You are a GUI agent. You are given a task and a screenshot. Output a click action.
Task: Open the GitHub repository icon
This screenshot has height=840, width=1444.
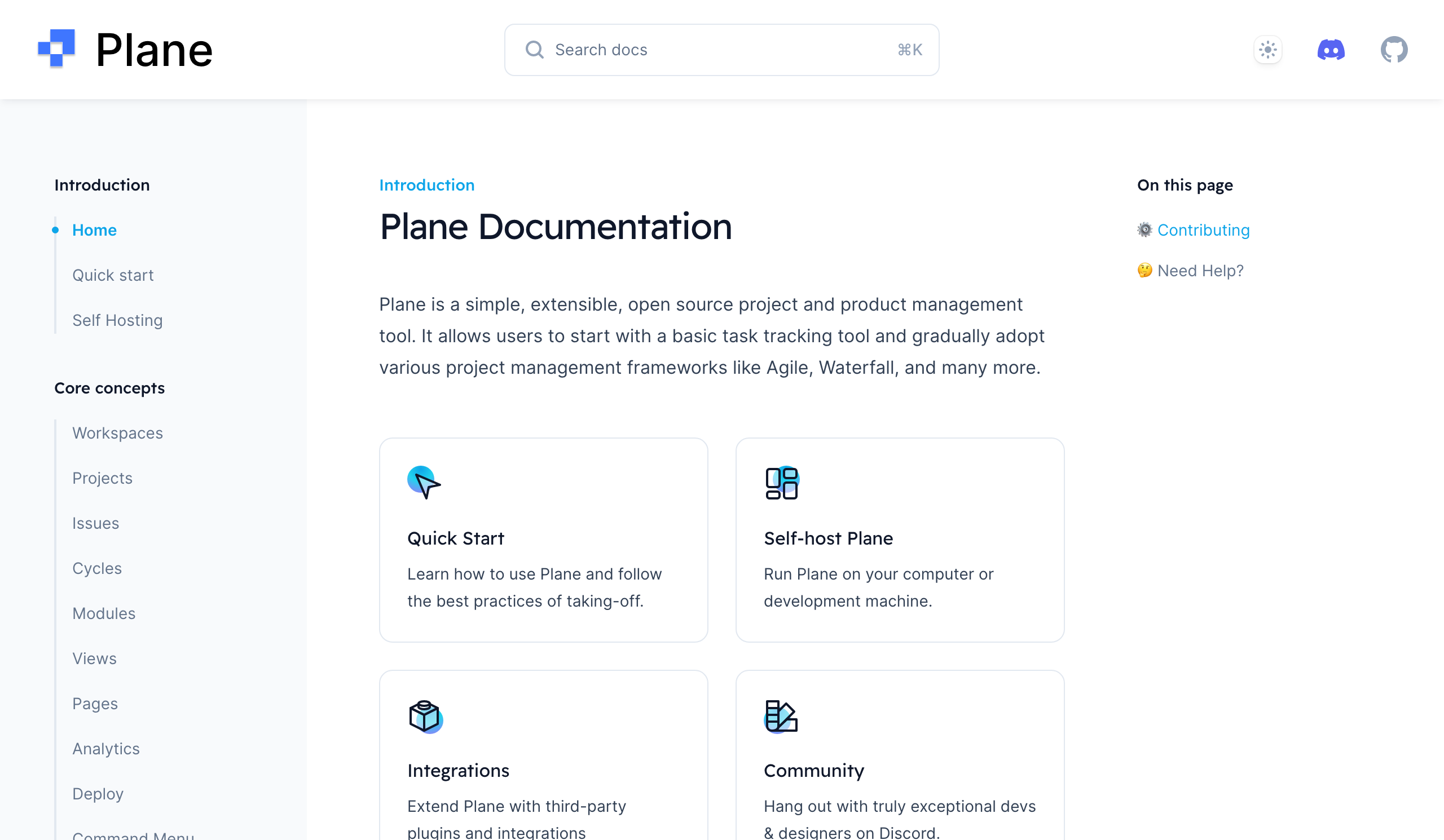(x=1394, y=50)
